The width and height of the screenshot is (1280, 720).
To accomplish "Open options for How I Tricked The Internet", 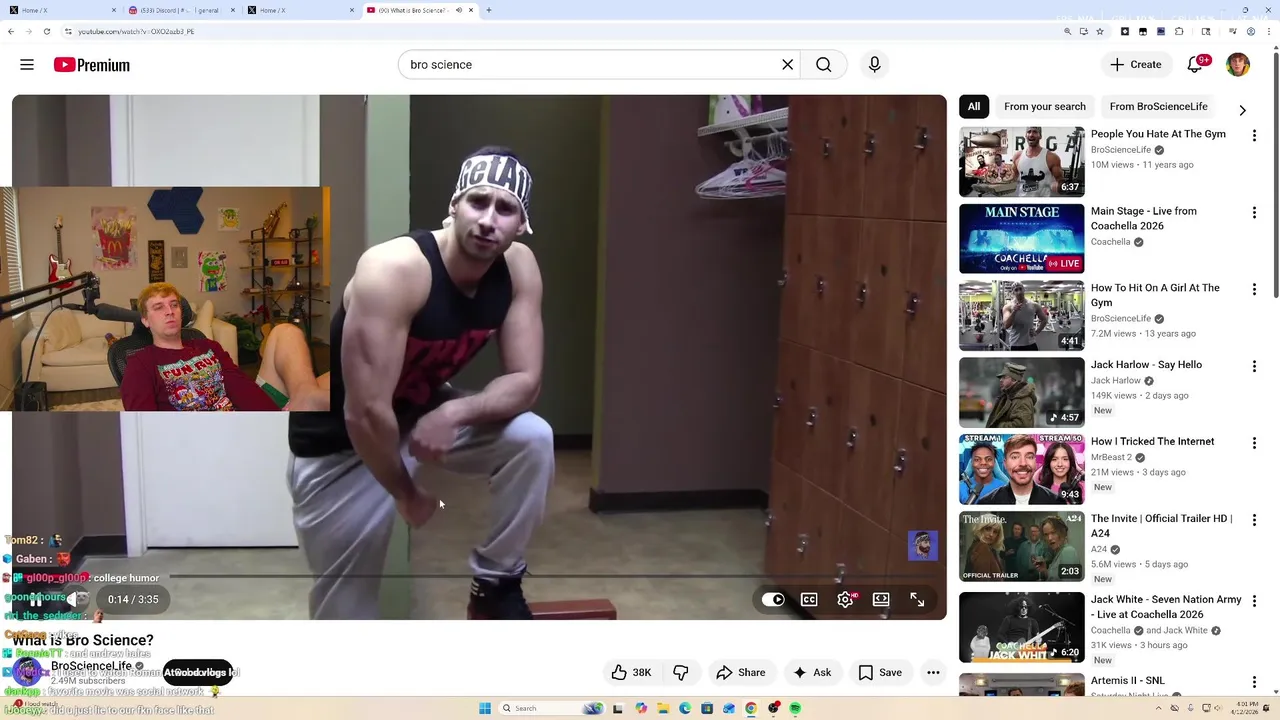I will tap(1254, 444).
